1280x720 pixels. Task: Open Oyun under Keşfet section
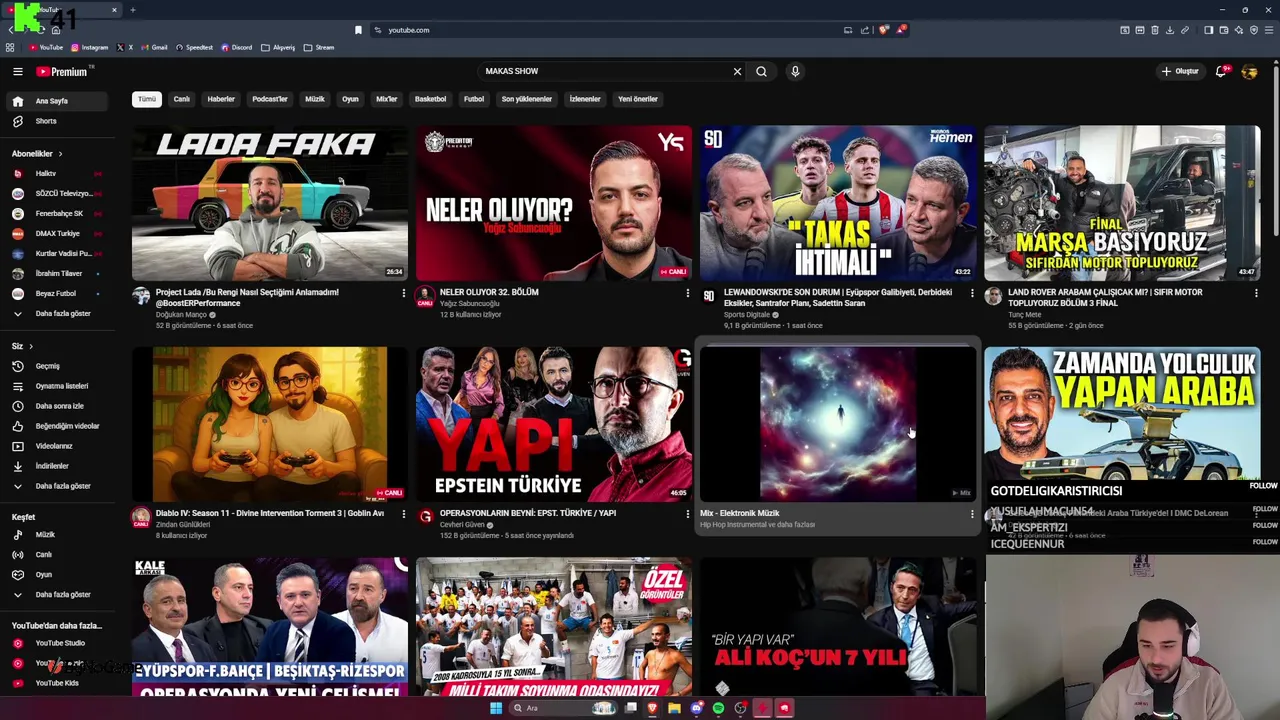click(59, 575)
